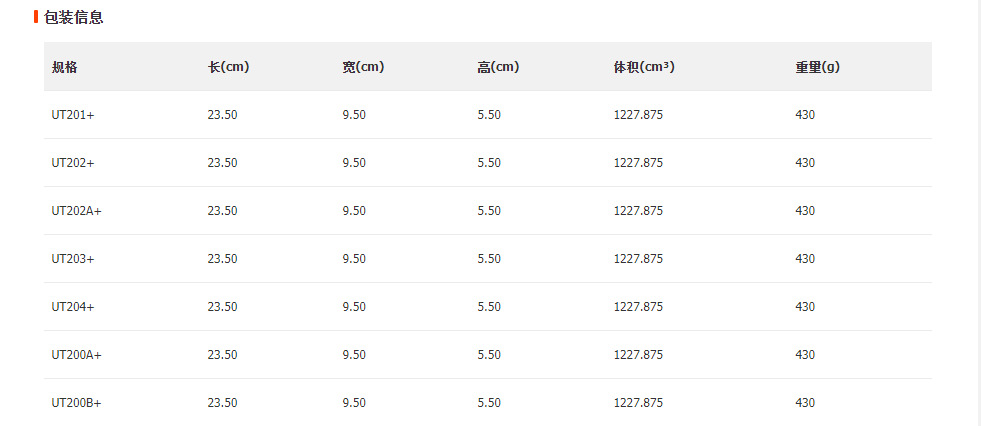Select the UT200A+ spec cell

point(77,355)
